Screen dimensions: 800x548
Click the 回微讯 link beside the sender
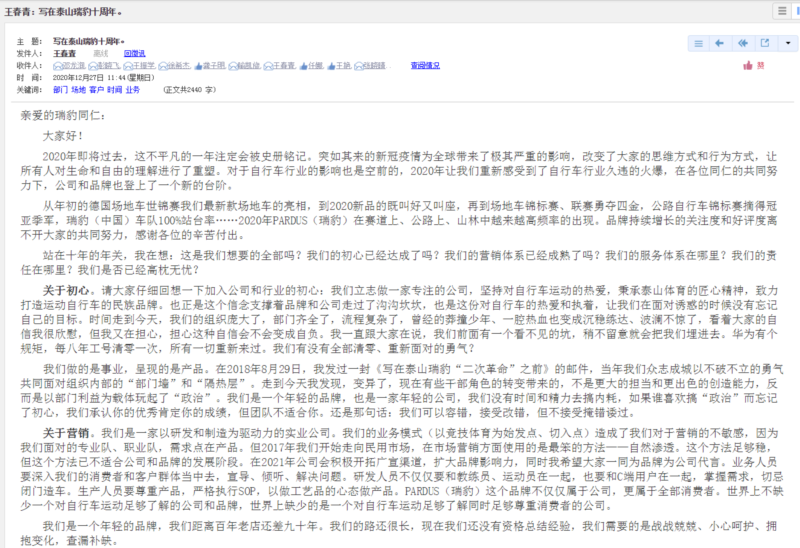pos(134,52)
